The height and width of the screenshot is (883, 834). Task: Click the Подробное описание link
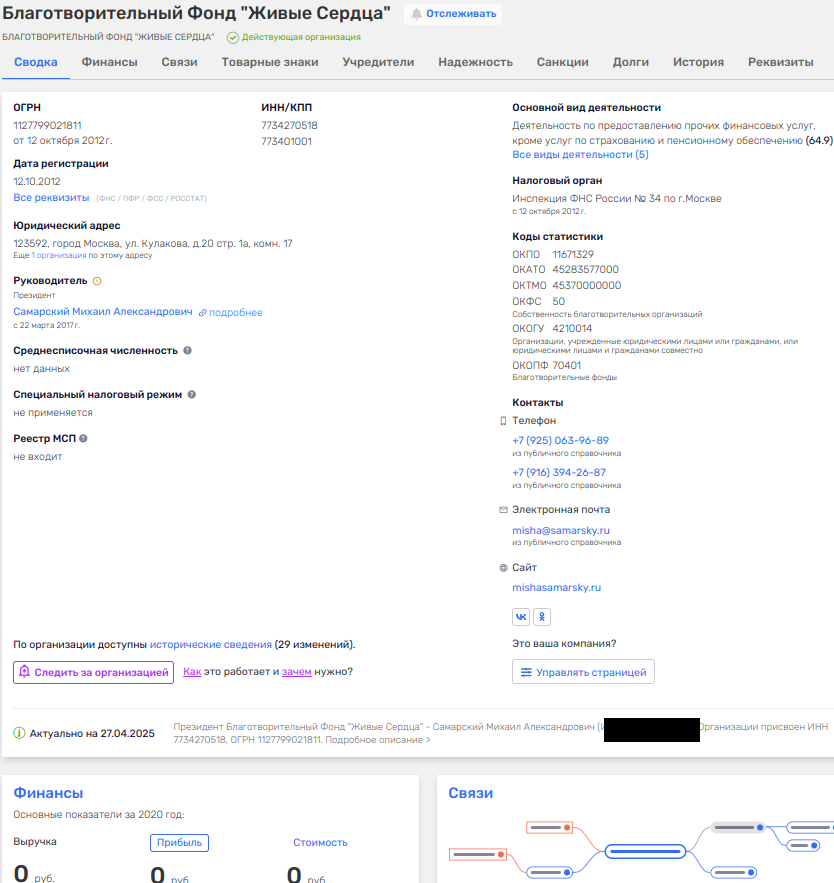tap(377, 740)
